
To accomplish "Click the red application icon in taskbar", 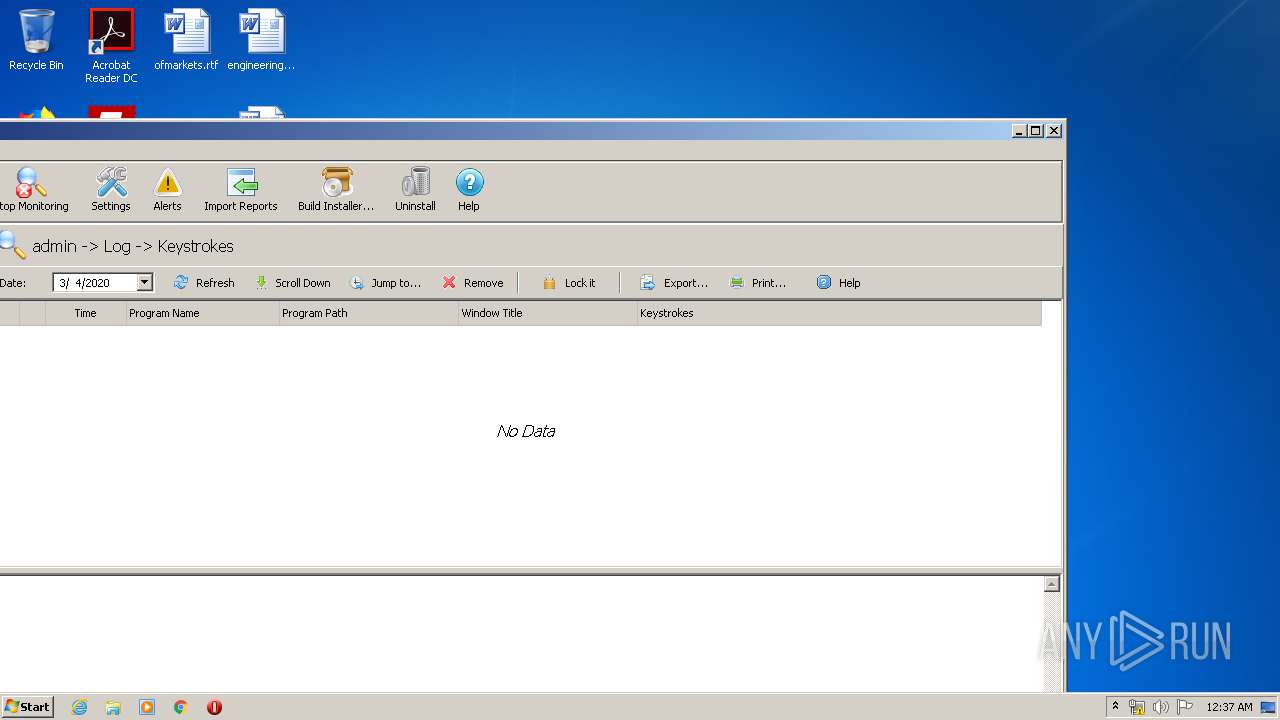I will point(214,707).
